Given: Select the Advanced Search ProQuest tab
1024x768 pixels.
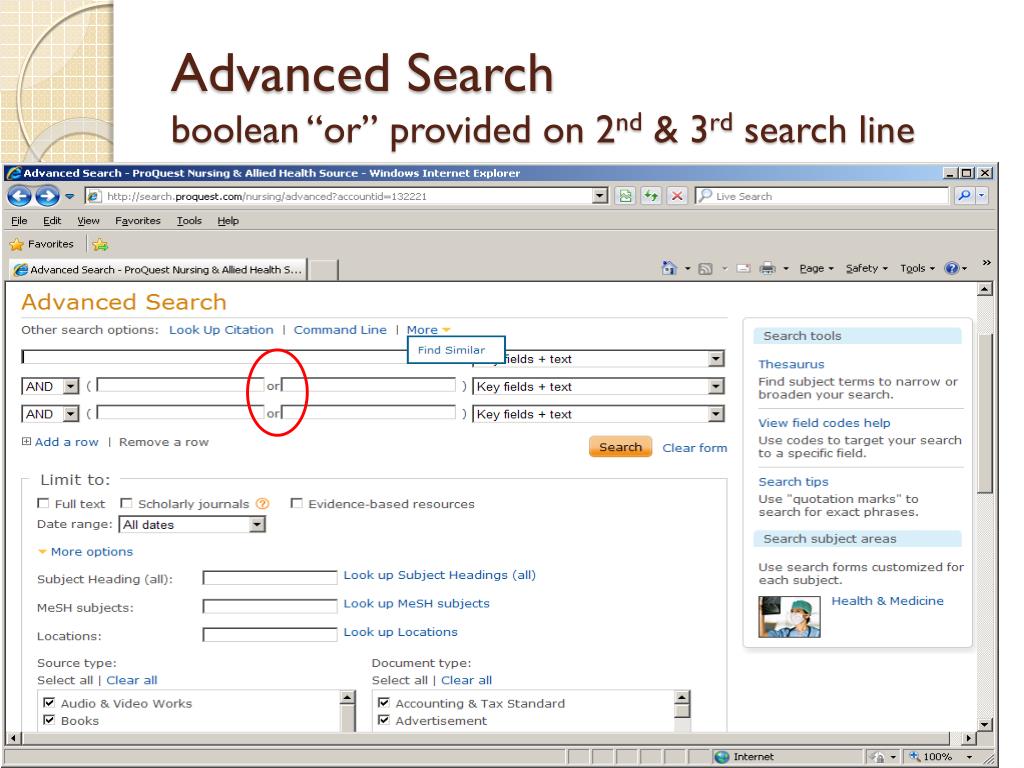Looking at the screenshot, I should (158, 269).
